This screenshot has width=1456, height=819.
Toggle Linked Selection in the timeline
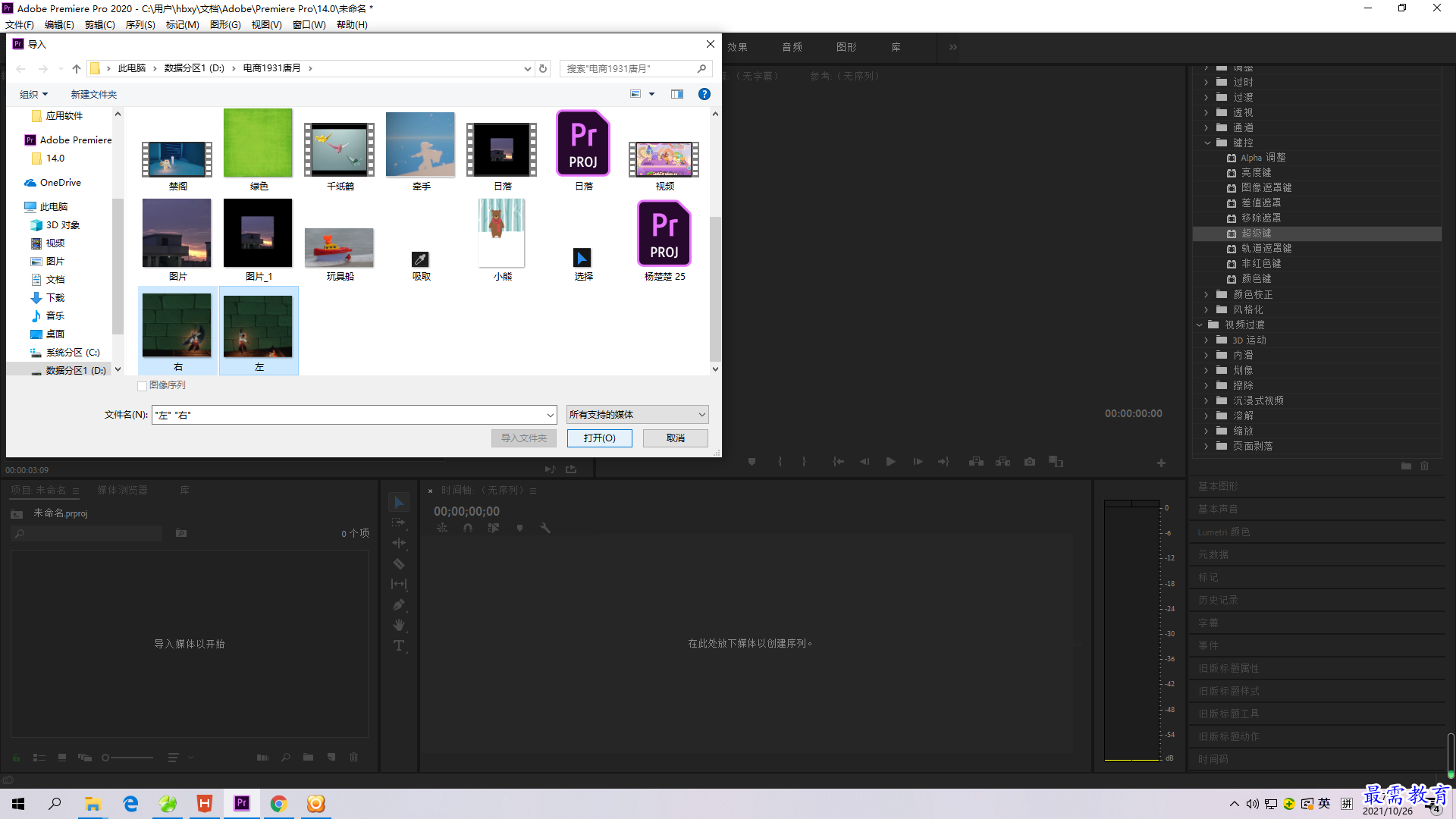coord(494,528)
